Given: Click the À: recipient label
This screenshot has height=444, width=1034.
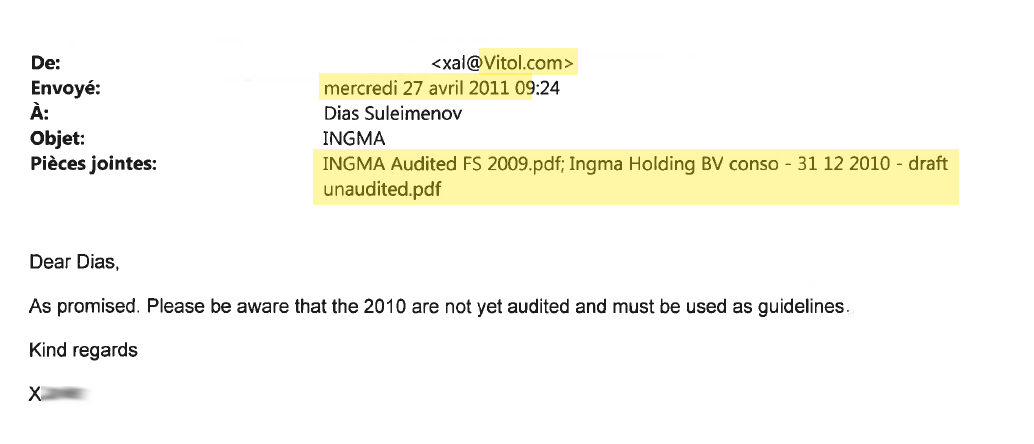Looking at the screenshot, I should 40,113.
